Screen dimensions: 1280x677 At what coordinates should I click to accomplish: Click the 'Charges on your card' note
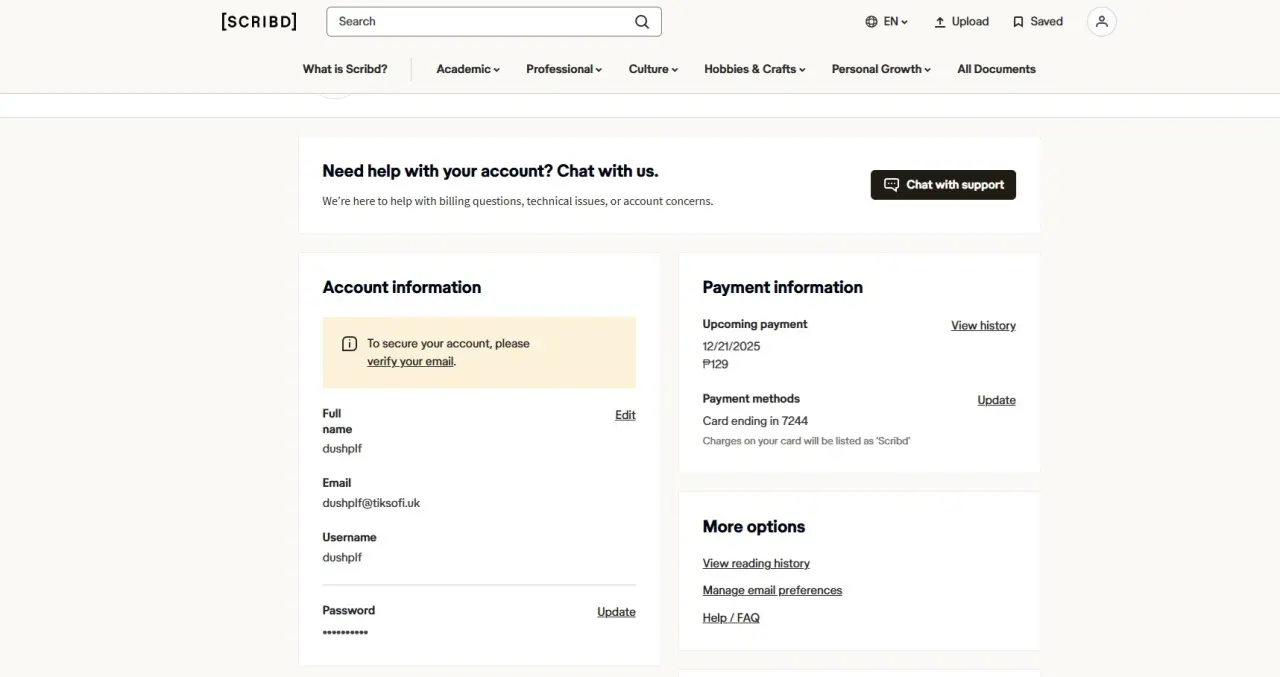(x=806, y=441)
